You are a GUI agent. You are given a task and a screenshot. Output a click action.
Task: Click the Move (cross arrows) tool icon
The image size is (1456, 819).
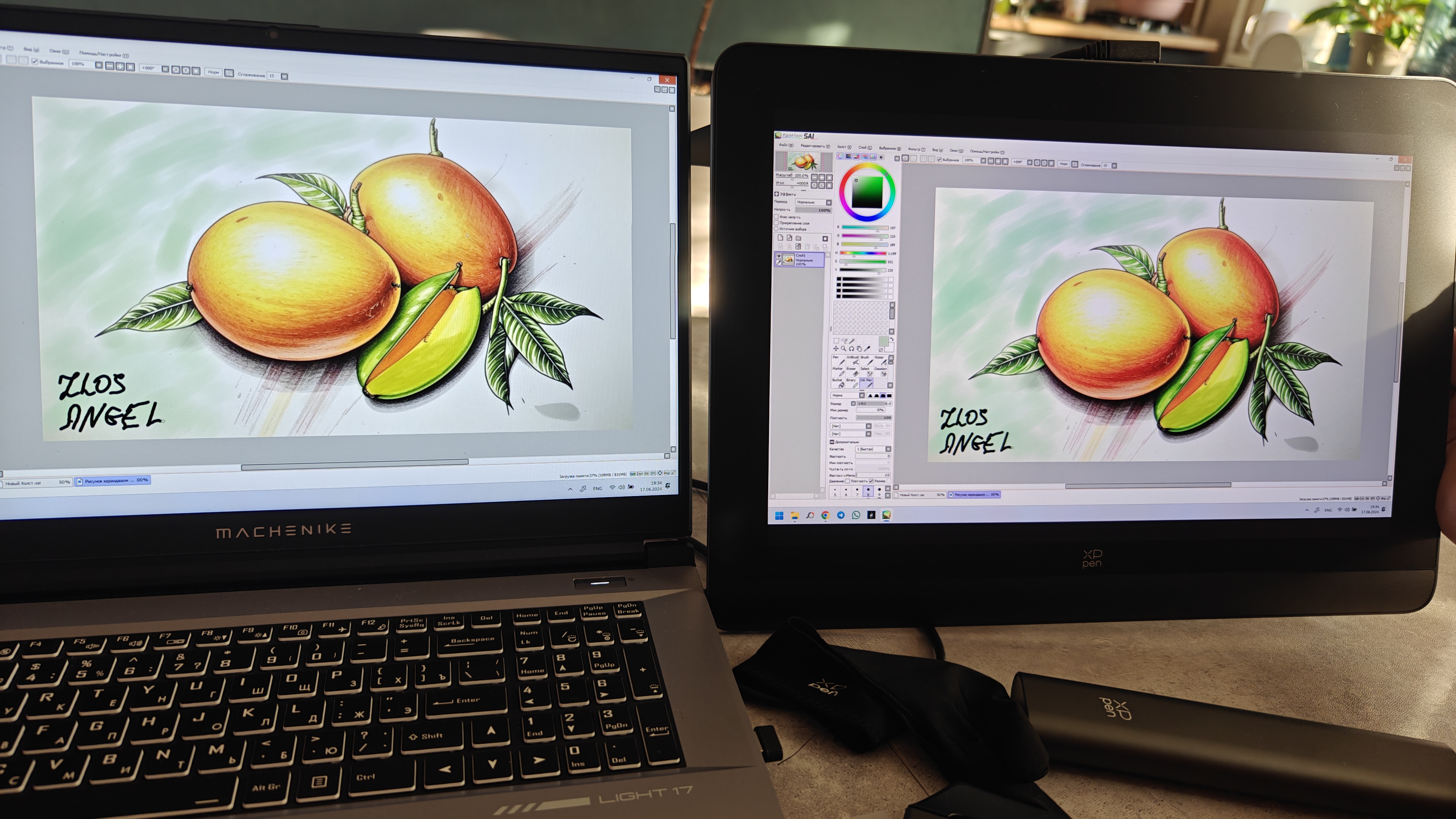[836, 349]
